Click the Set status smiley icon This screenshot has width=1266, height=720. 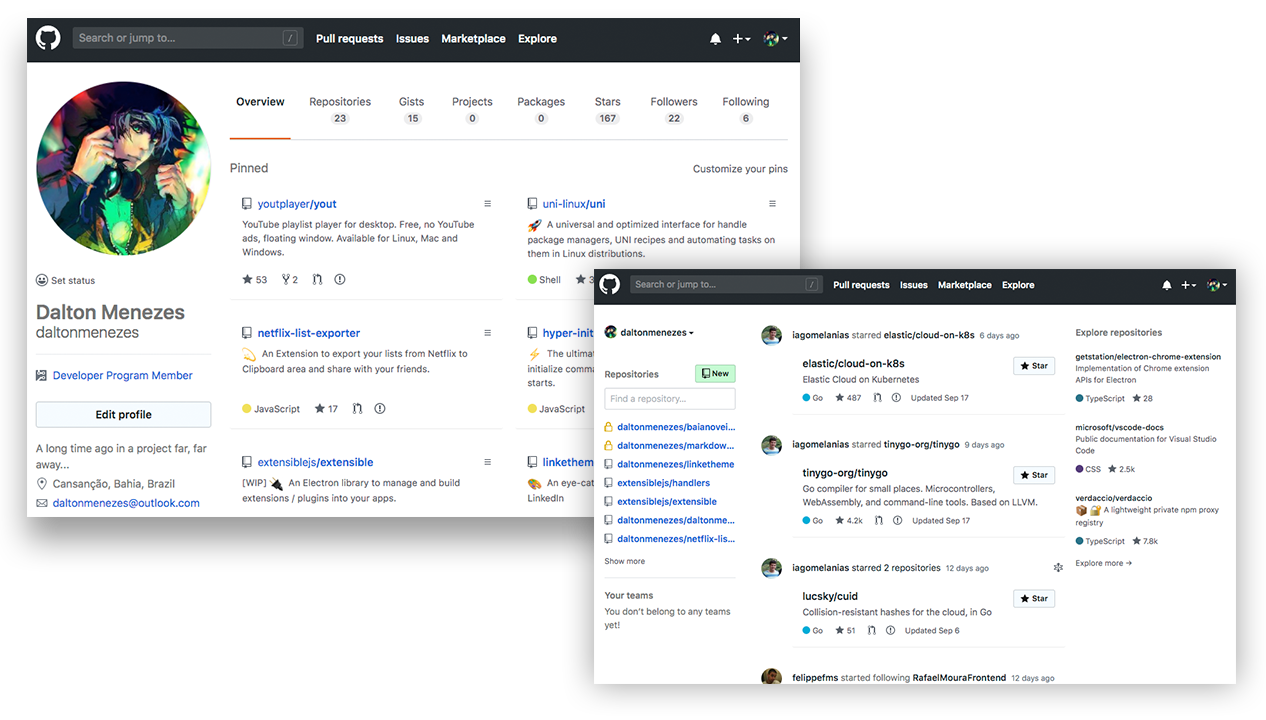point(42,280)
